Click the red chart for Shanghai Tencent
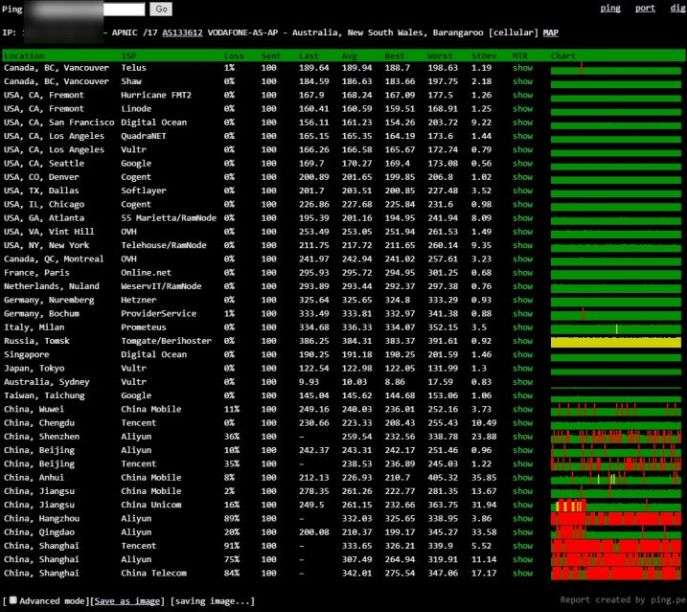 (616, 546)
